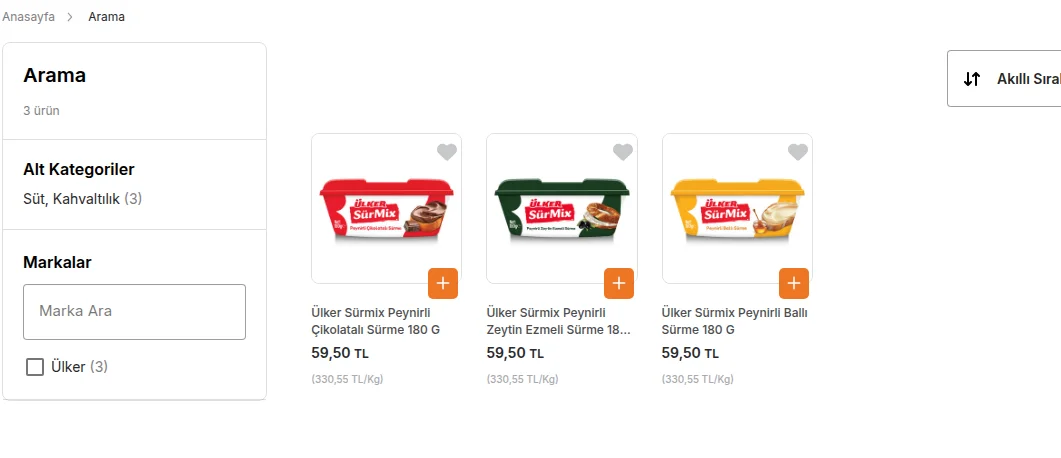Image resolution: width=1061 pixels, height=458 pixels.
Task: Open Ülker Sürmix Zeytin Ezmeli title
Action: coord(558,321)
